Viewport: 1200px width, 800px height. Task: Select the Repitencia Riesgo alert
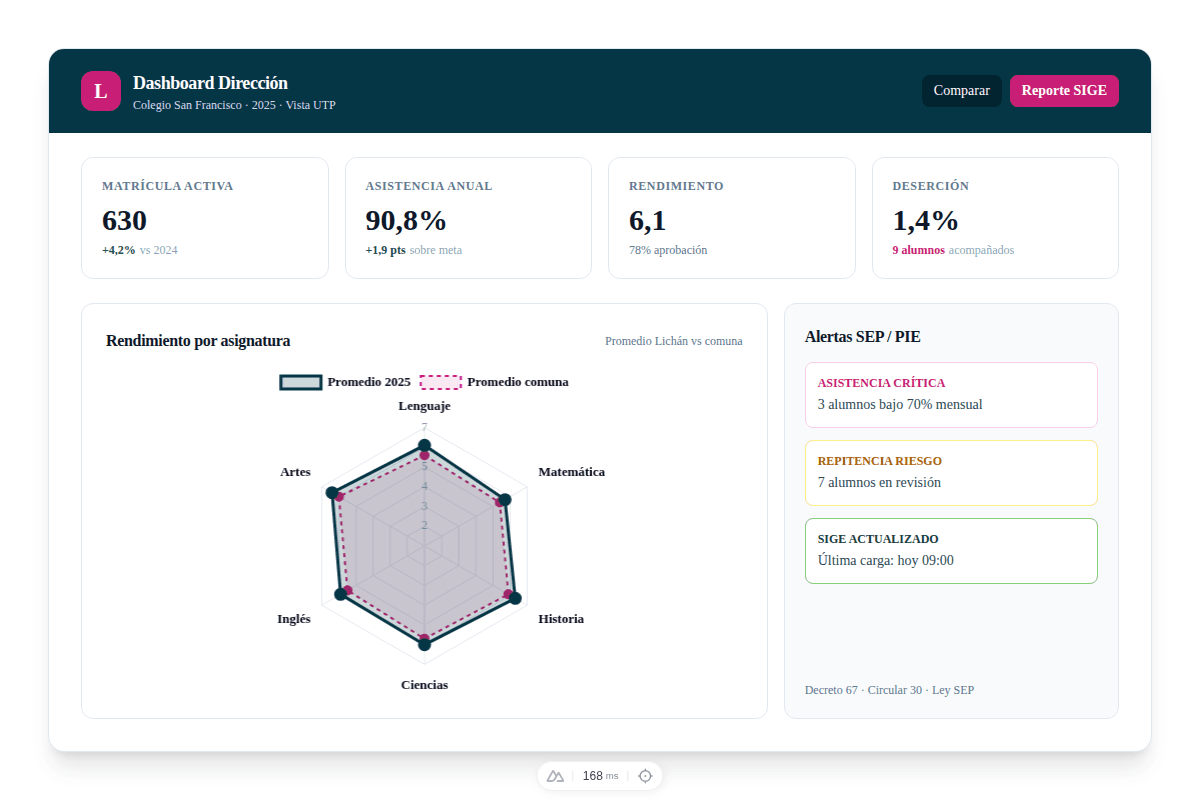(951, 473)
